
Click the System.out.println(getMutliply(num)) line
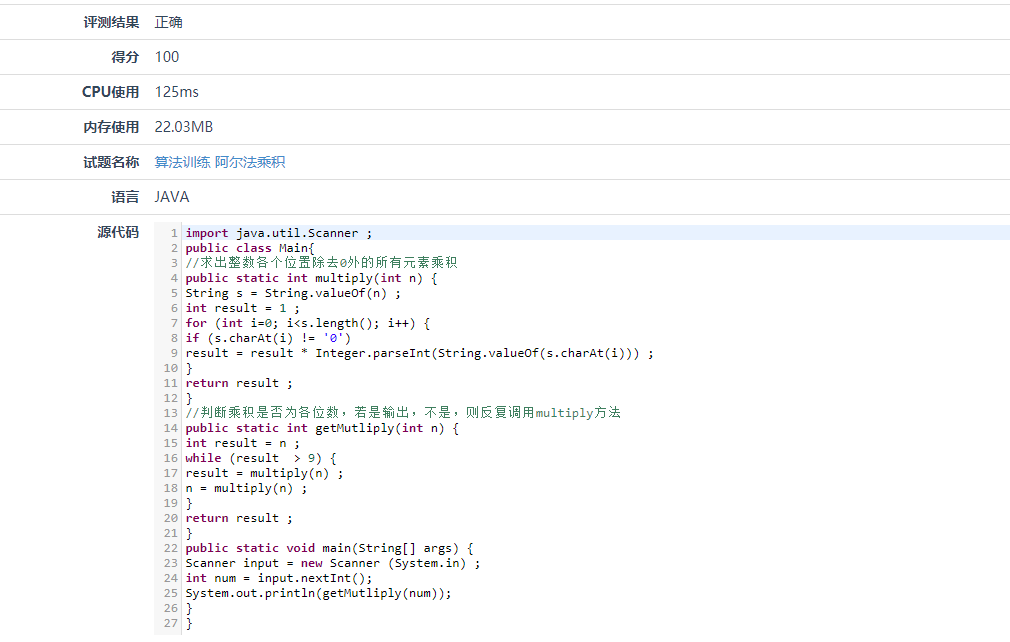click(319, 593)
